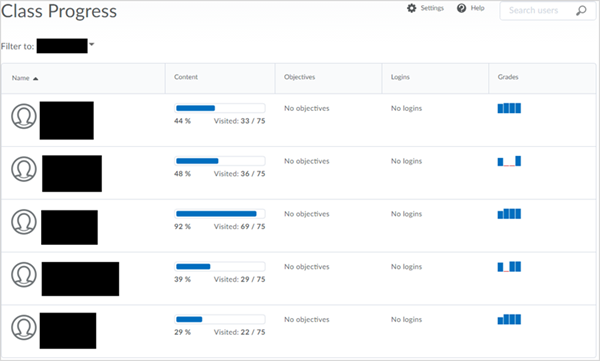
Task: Click the Help label link
Action: point(477,8)
